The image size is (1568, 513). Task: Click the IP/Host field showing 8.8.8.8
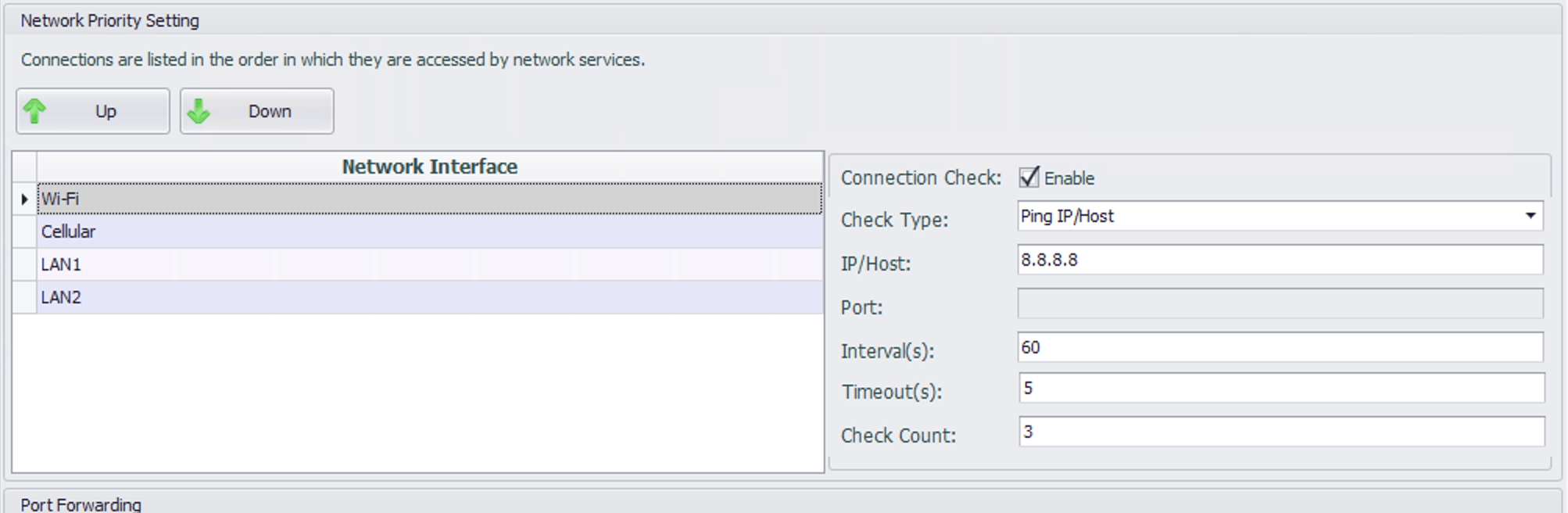coord(1280,260)
